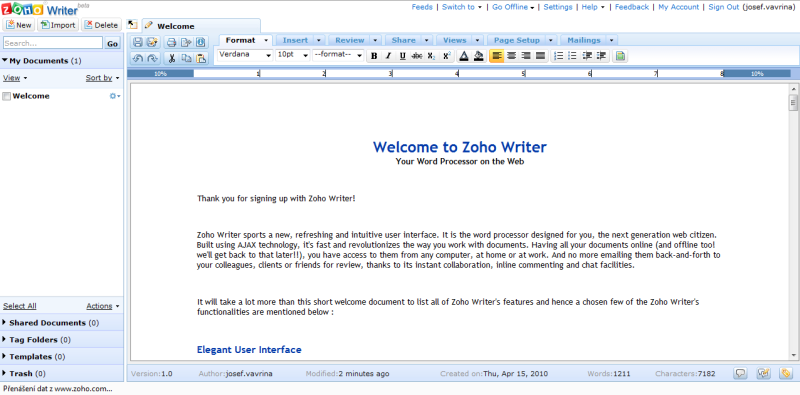This screenshot has height=395, width=800.
Task: Switch to the Insert tab
Action: click(295, 40)
